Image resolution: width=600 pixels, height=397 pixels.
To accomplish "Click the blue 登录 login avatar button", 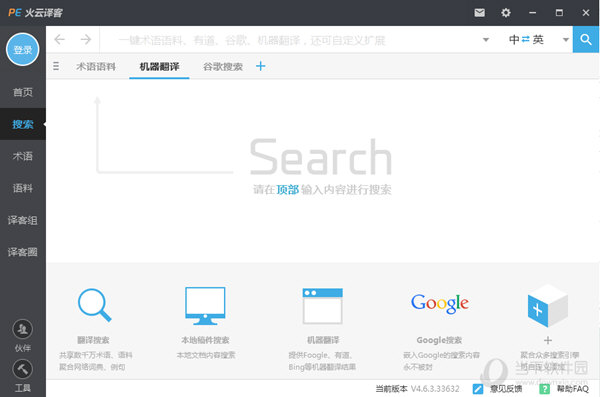I will (23, 49).
